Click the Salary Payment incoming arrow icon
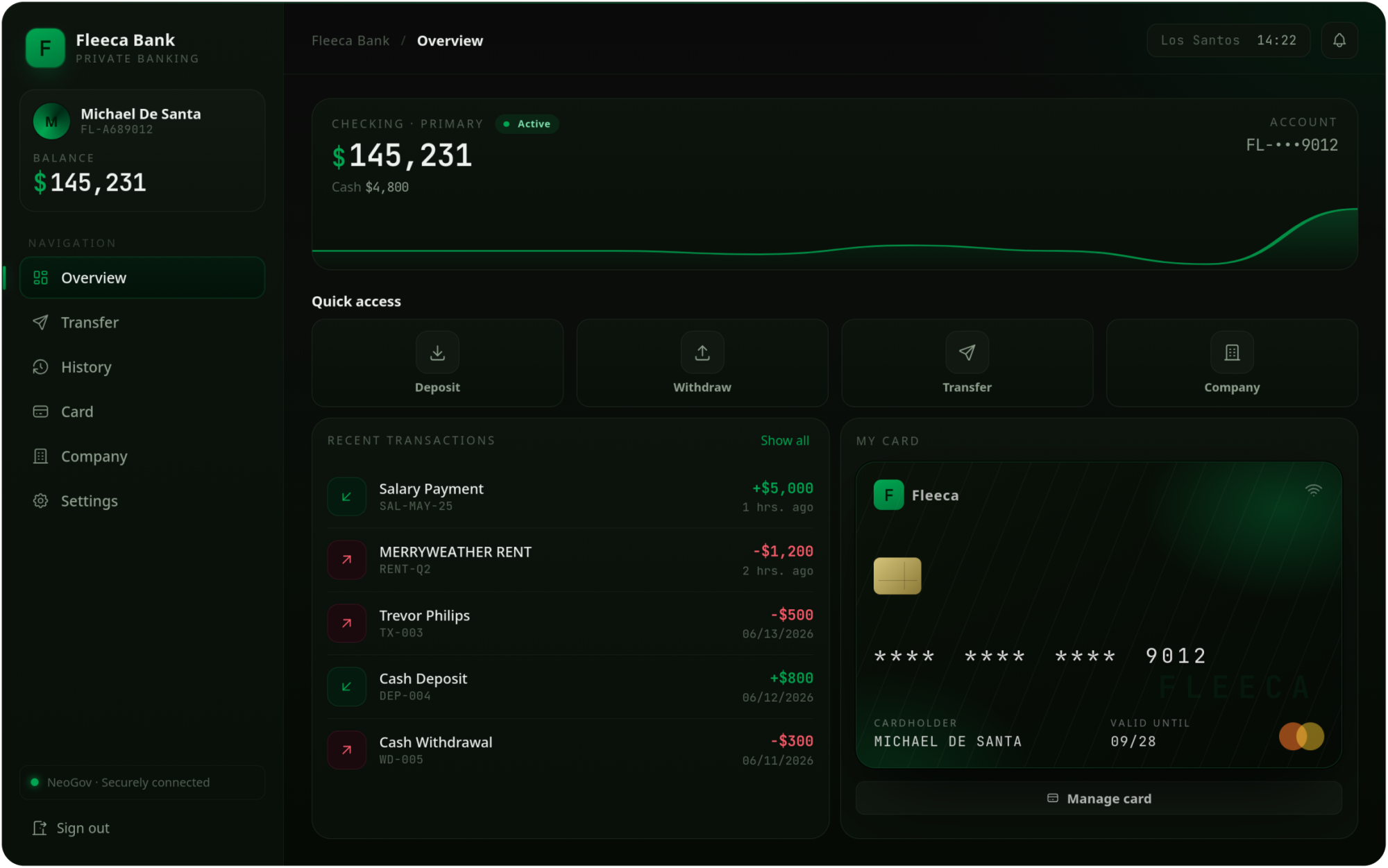Viewport: 1388px width, 868px height. click(x=346, y=496)
